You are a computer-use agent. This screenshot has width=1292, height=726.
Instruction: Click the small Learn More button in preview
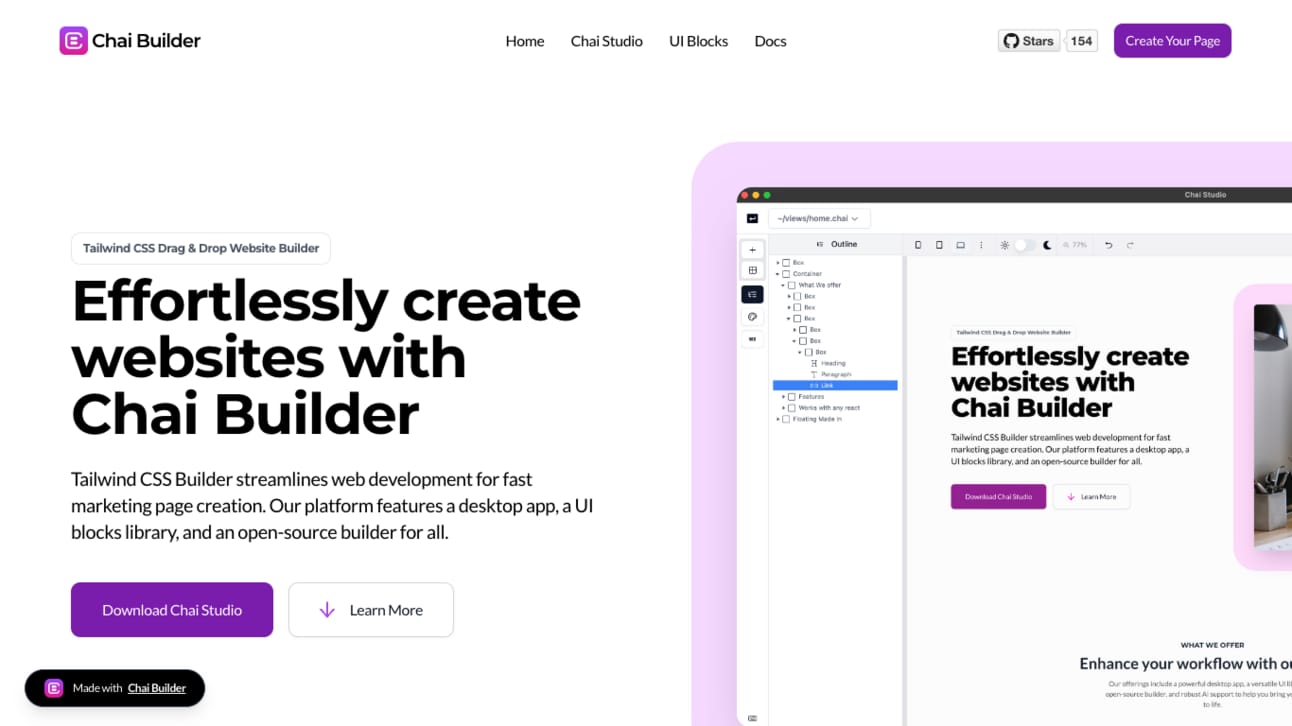pyautogui.click(x=1091, y=497)
